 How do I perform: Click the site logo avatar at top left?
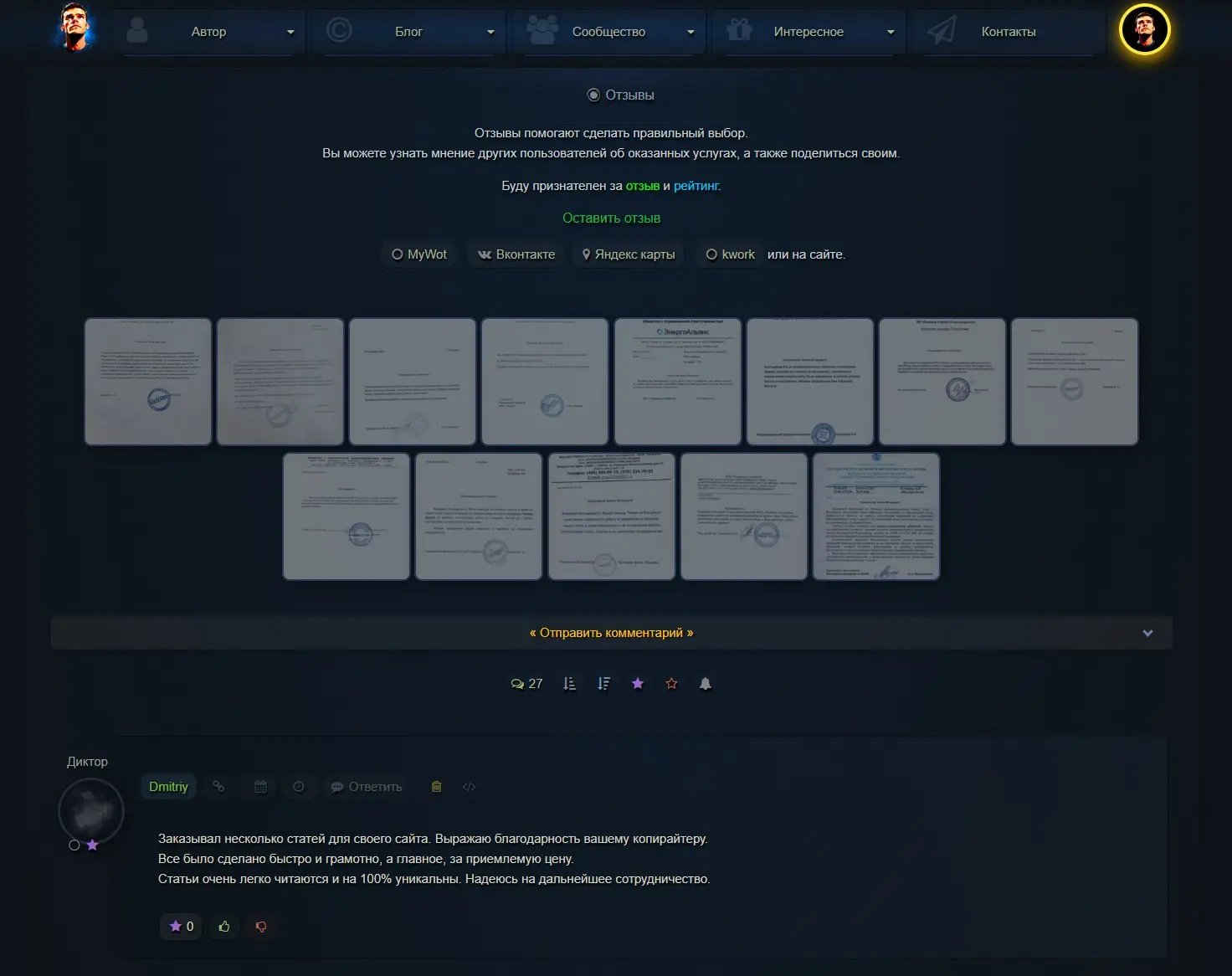(76, 28)
